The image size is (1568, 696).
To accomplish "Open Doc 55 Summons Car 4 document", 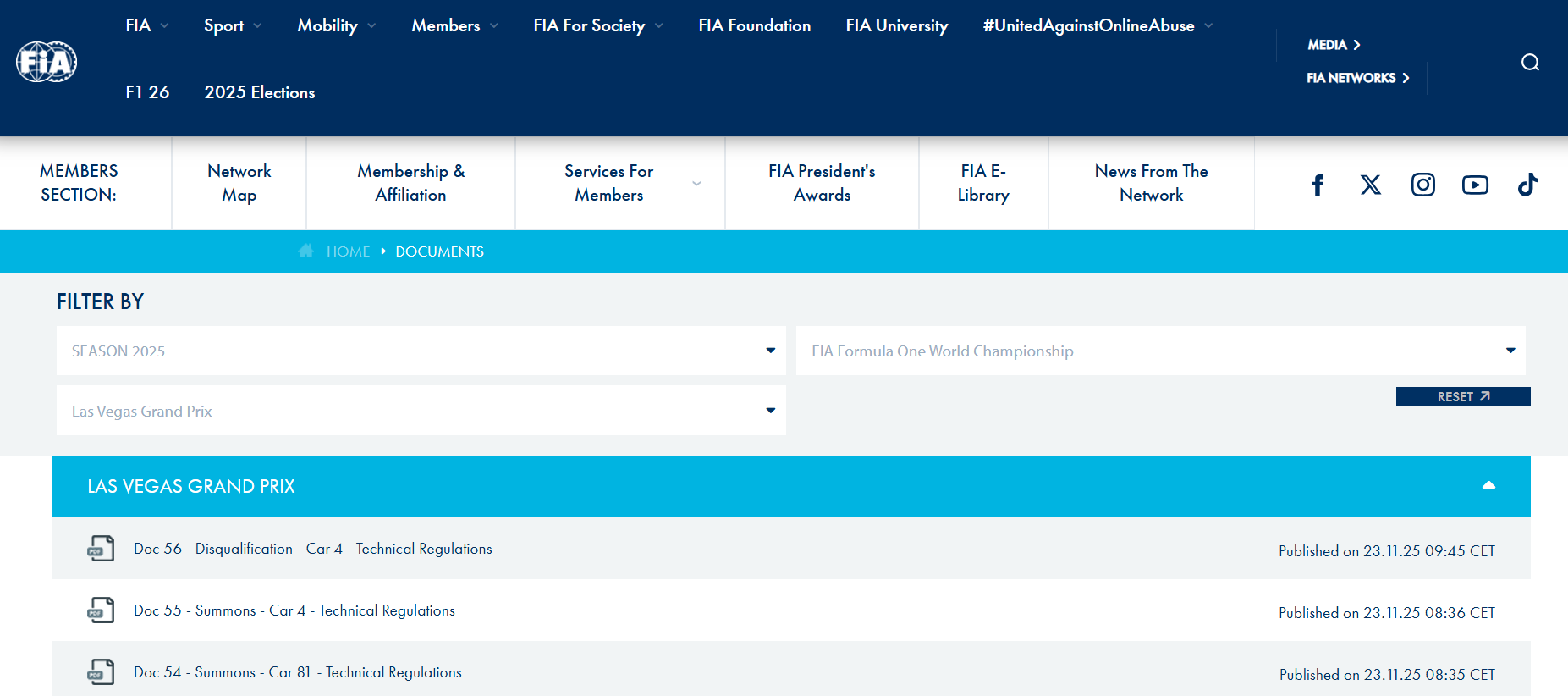I will 294,610.
